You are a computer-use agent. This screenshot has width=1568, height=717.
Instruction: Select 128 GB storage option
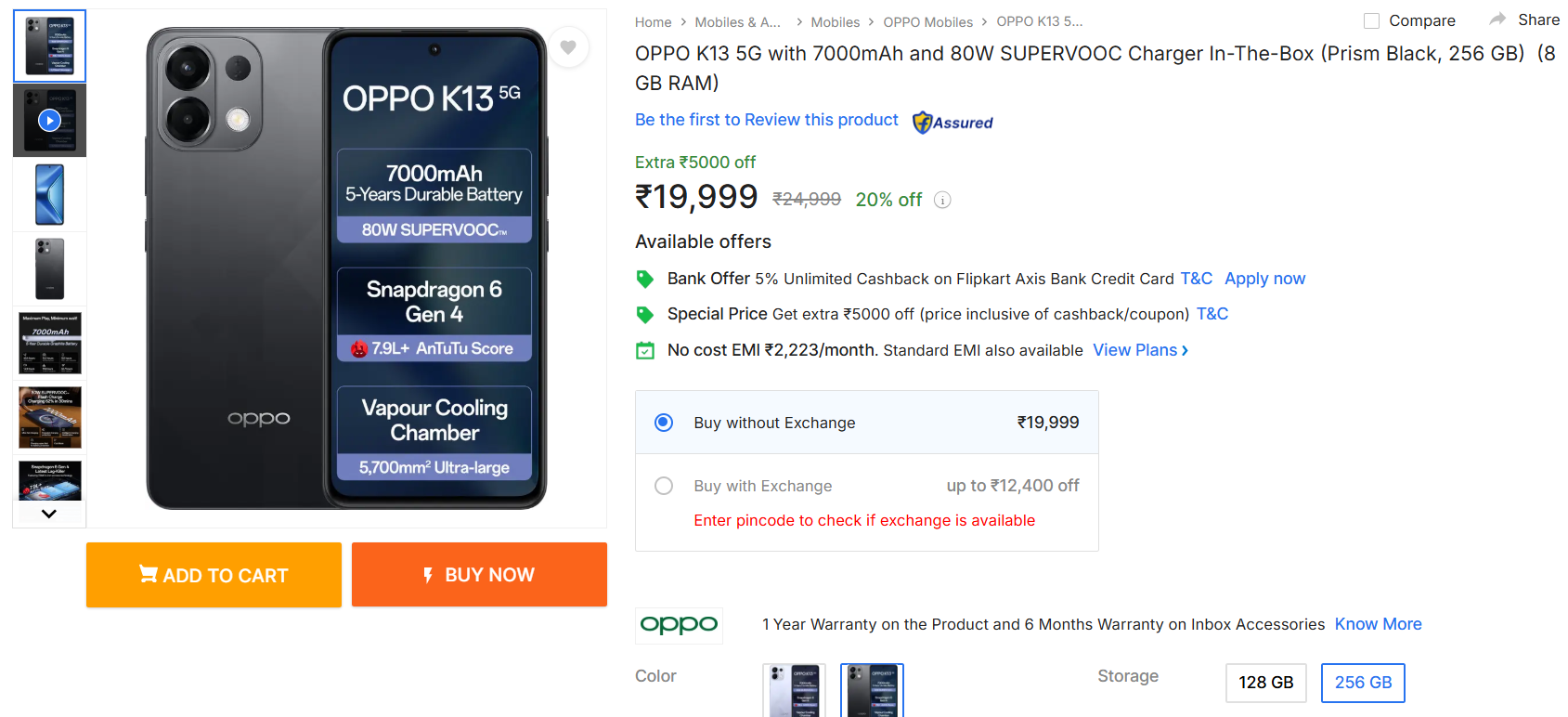[1265, 683]
